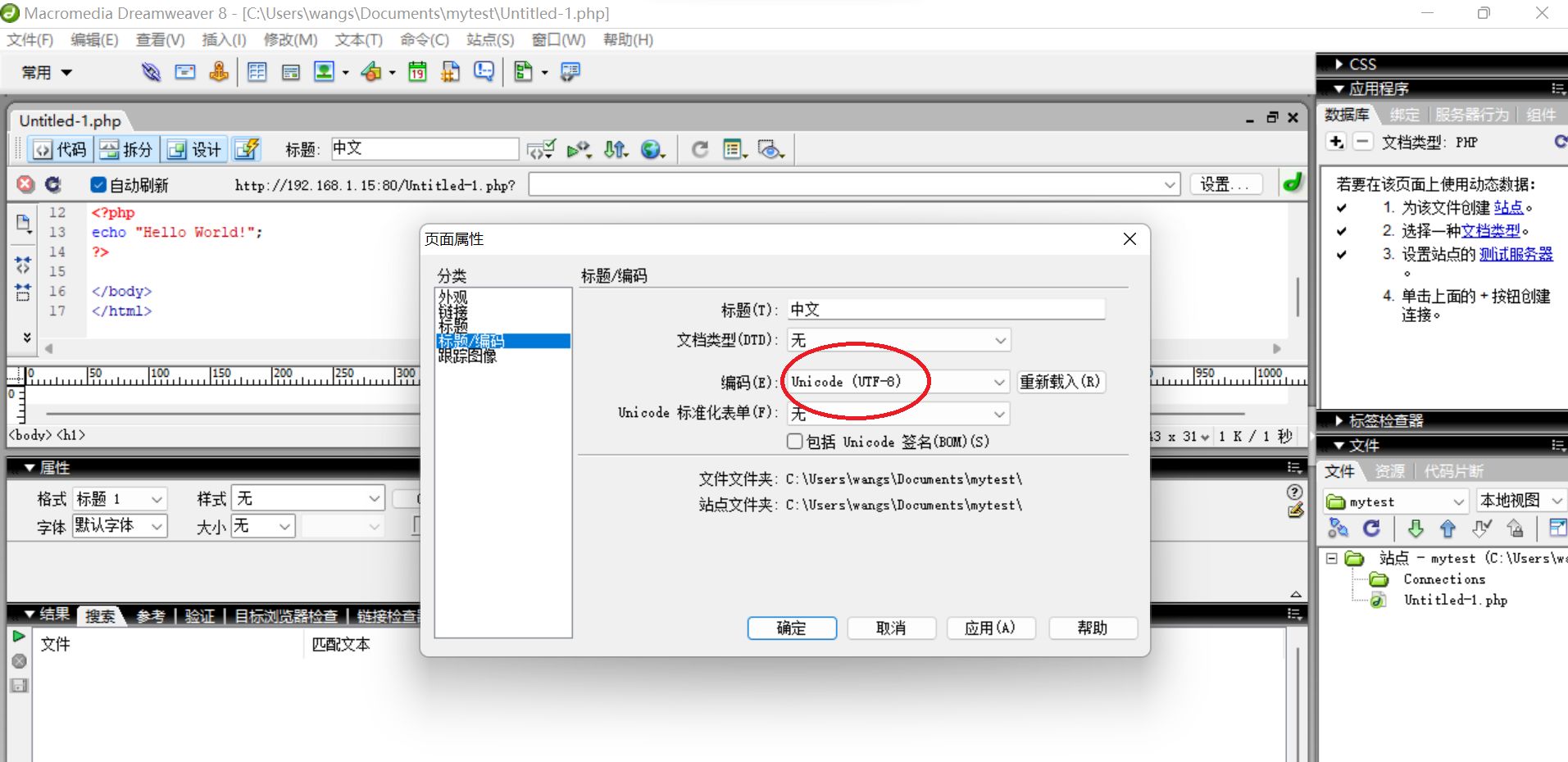Open the 编码 Unicode (UTF-8) dropdown
The image size is (1568, 762).
[898, 382]
